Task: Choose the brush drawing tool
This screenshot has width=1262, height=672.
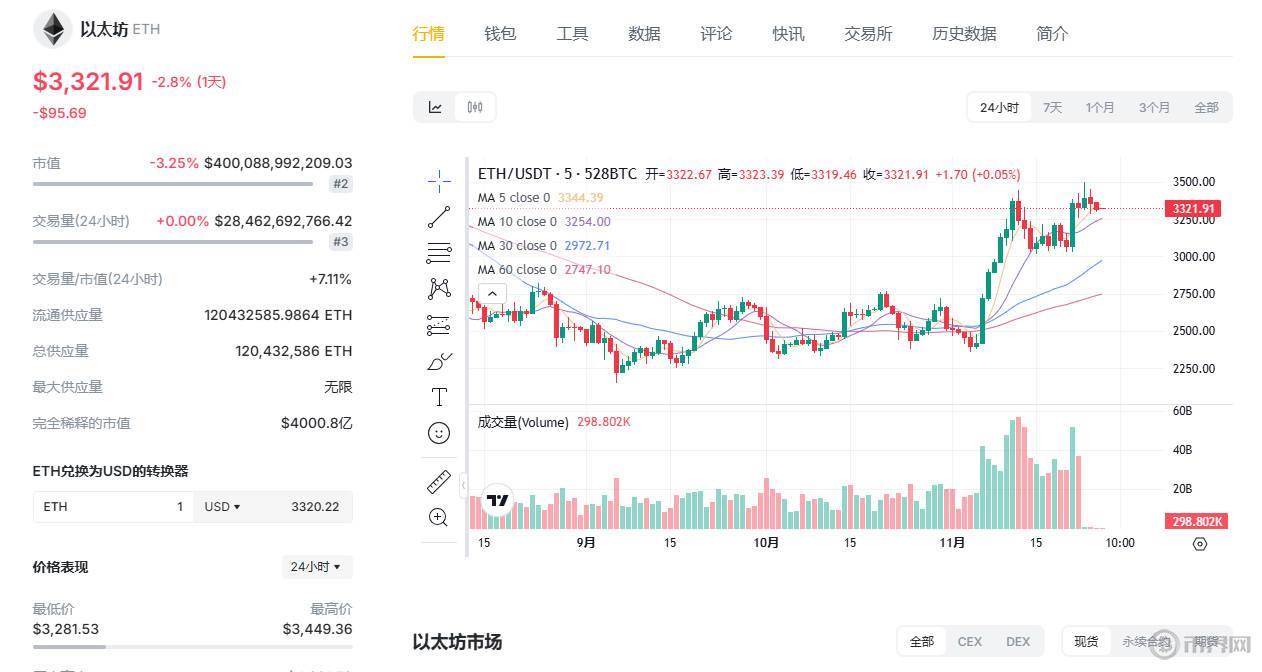Action: tap(439, 361)
